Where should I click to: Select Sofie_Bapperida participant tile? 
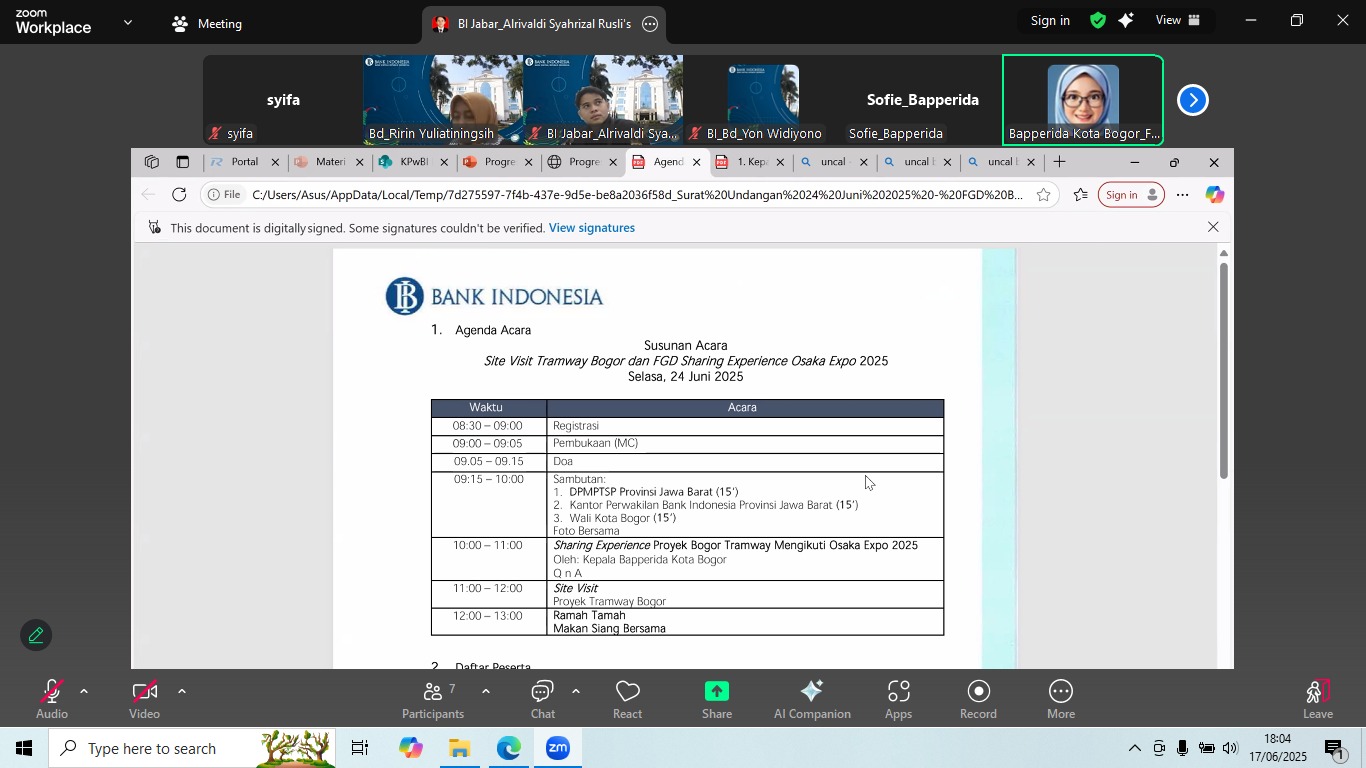coord(923,100)
